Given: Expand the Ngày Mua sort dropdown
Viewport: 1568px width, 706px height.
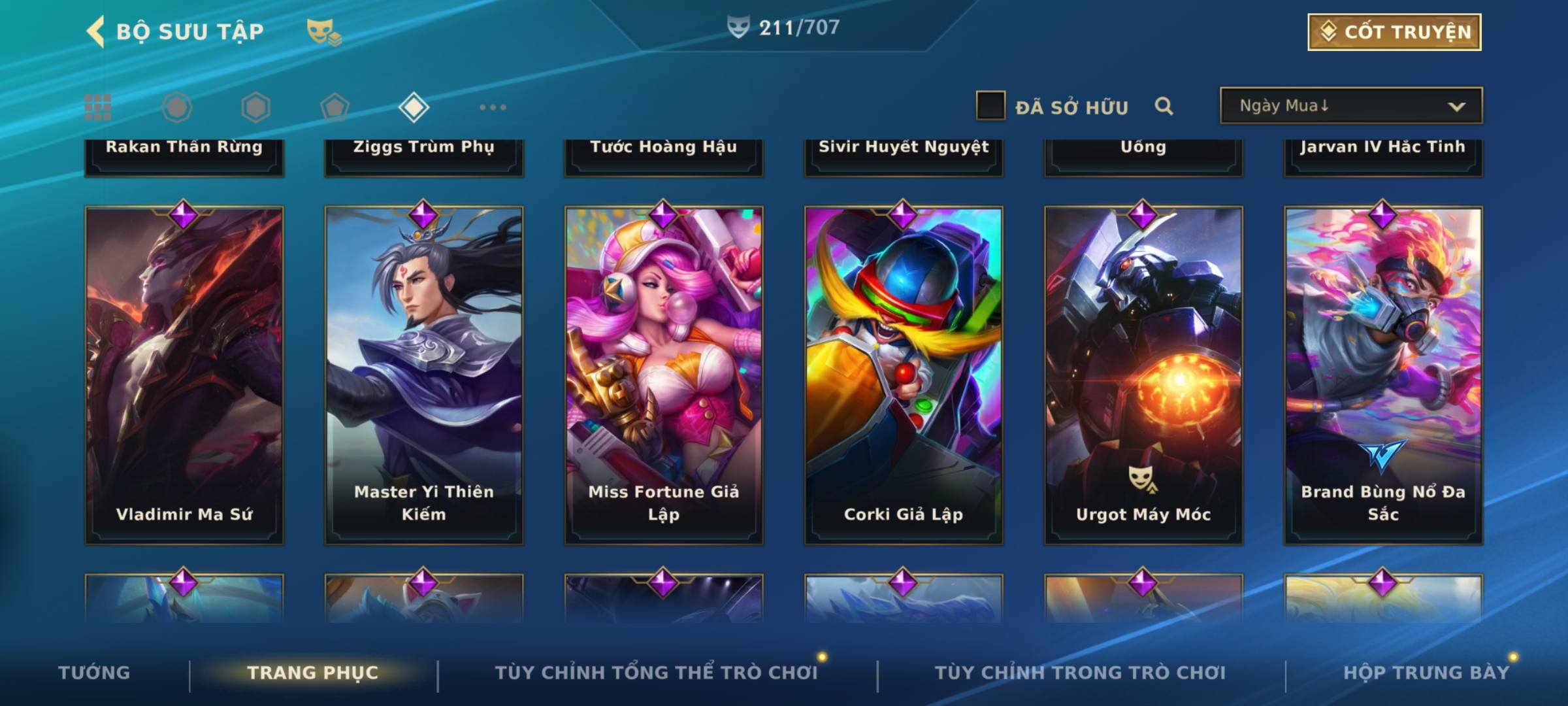Looking at the screenshot, I should [1351, 105].
